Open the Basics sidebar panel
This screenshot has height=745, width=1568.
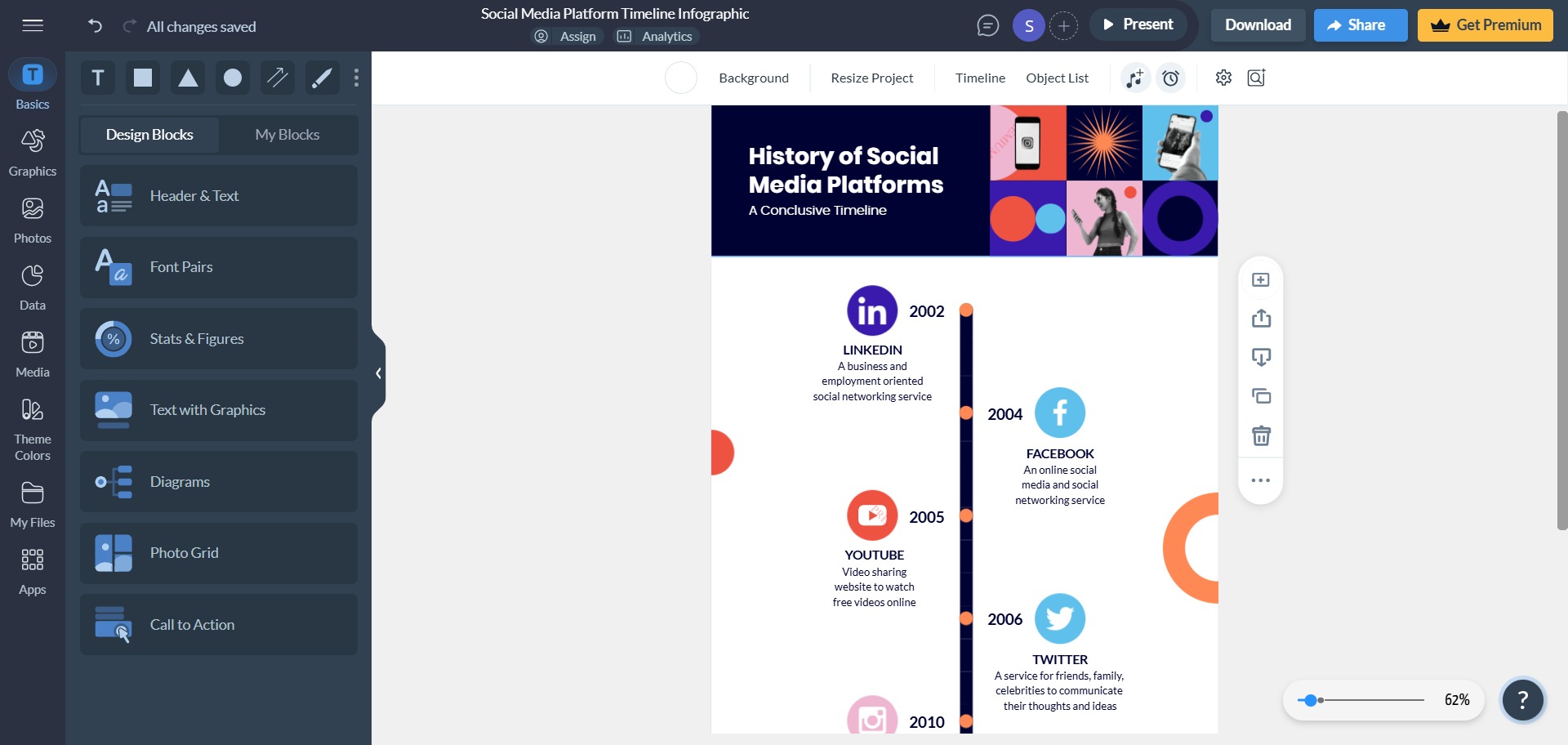point(33,84)
